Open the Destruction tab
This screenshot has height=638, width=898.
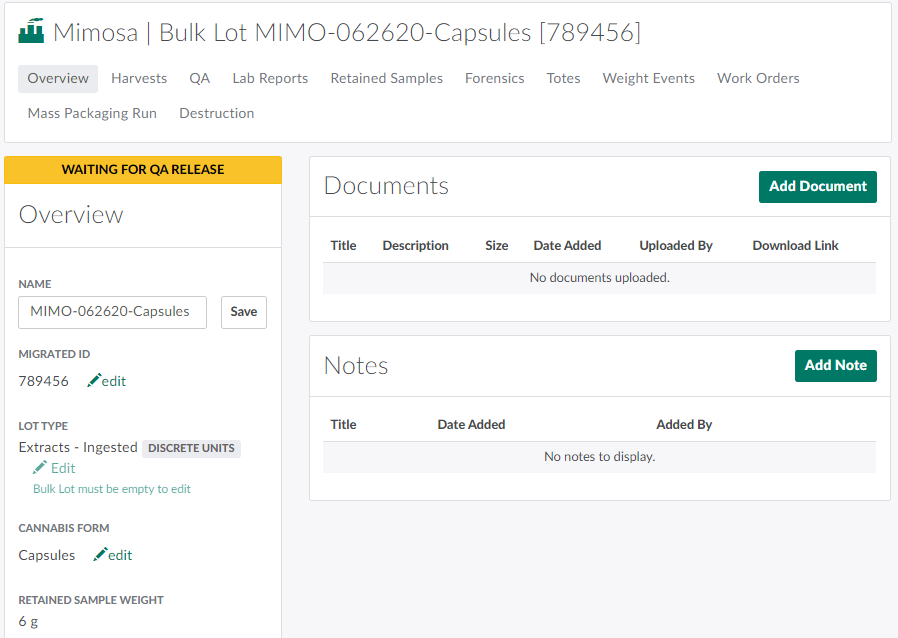click(216, 113)
